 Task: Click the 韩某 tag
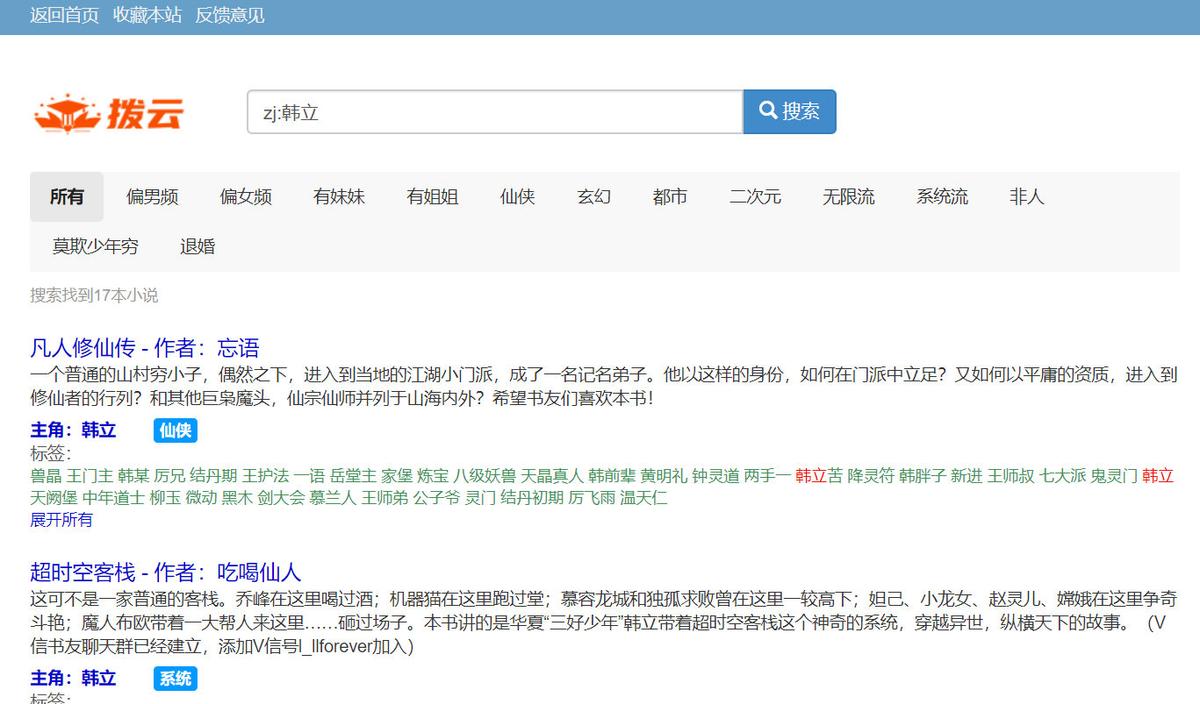[134, 476]
